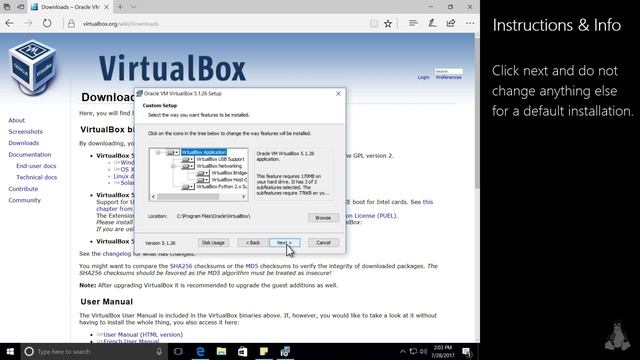Open Technical docs link

click(x=36, y=178)
